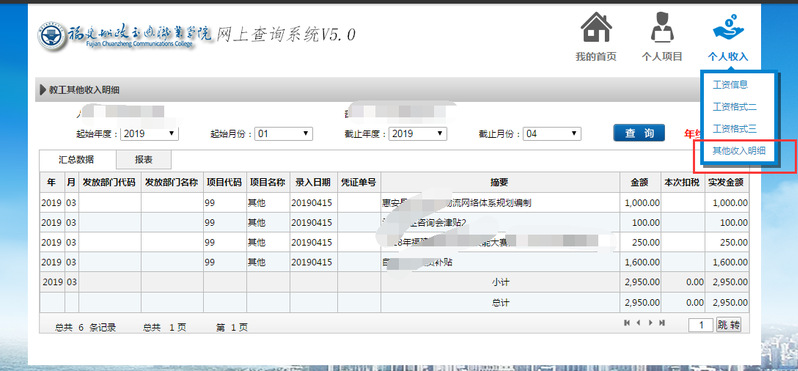
Task: Open the 截止月份 month dropdown
Action: coord(552,134)
